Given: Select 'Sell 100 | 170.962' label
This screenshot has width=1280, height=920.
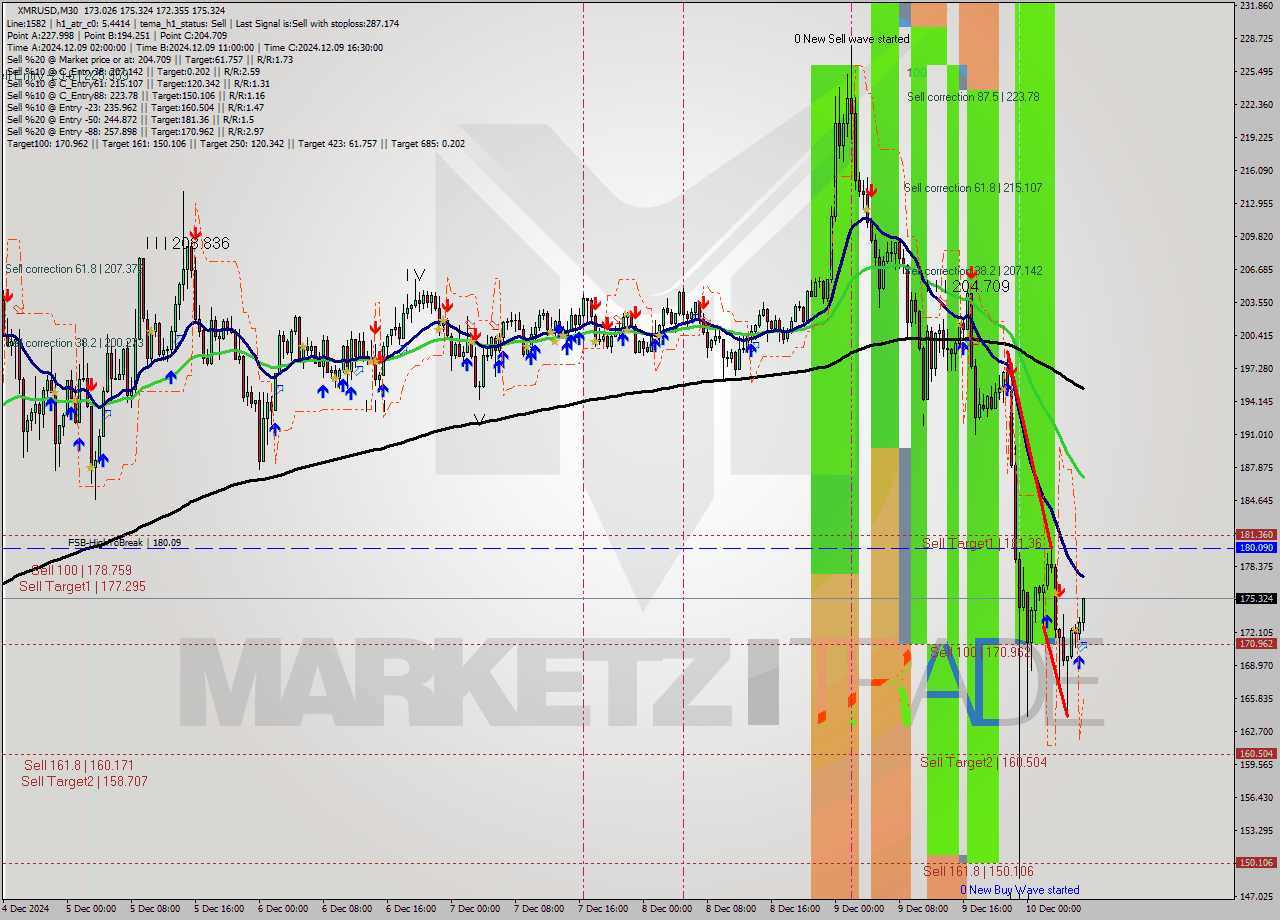Looking at the screenshot, I should tap(981, 652).
